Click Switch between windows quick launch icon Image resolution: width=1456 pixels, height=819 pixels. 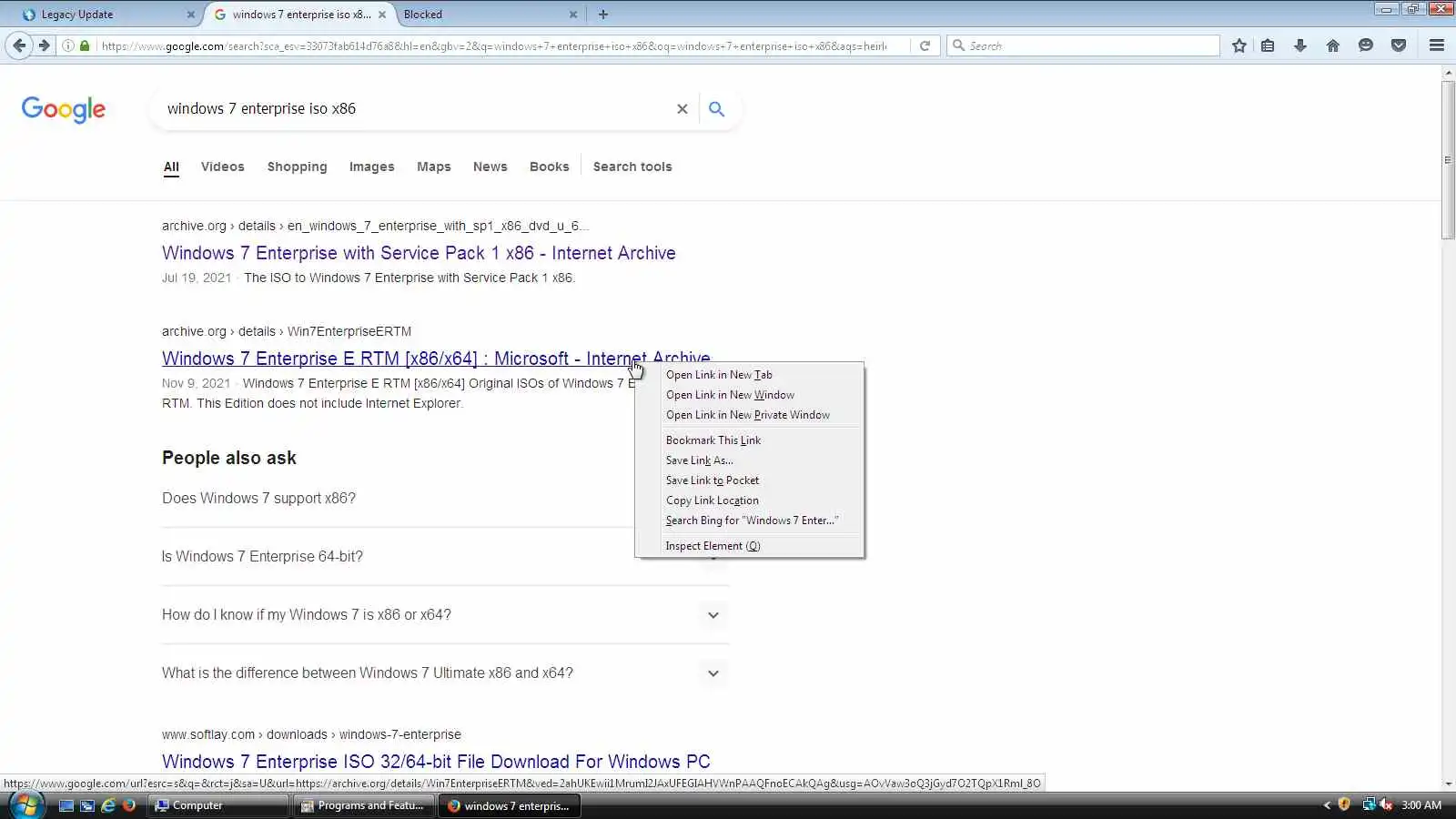coord(87,805)
